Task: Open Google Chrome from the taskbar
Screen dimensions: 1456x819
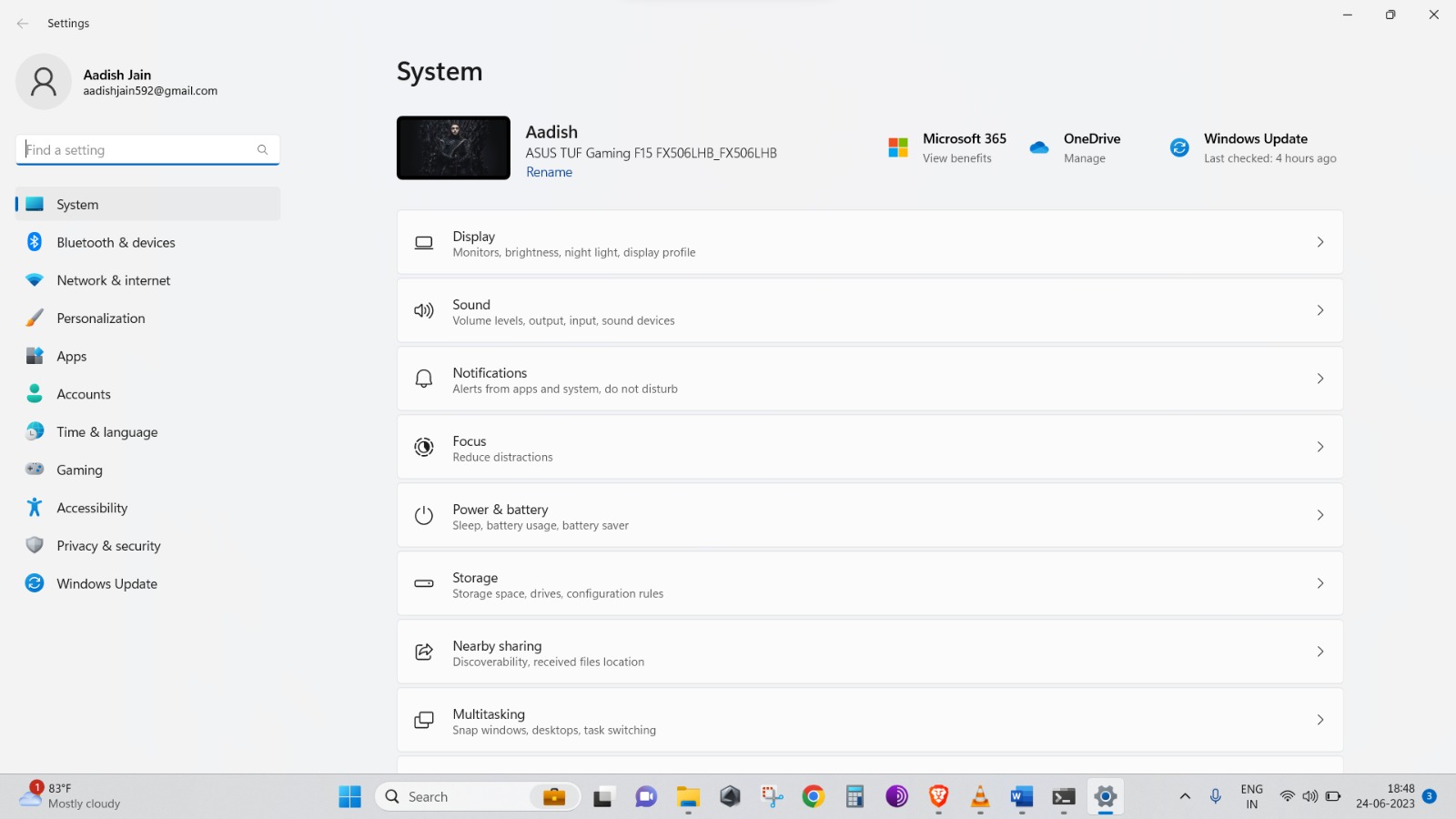Action: [x=813, y=797]
